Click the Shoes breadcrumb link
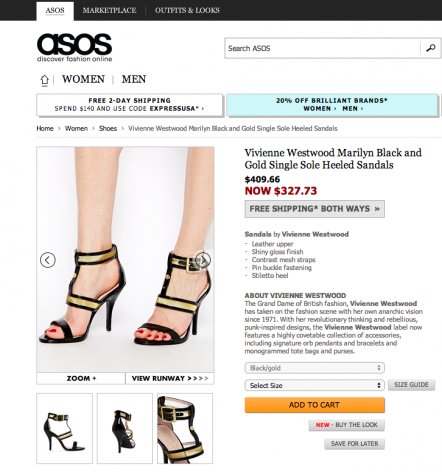Viewport: 442px width, 472px height. click(x=108, y=128)
